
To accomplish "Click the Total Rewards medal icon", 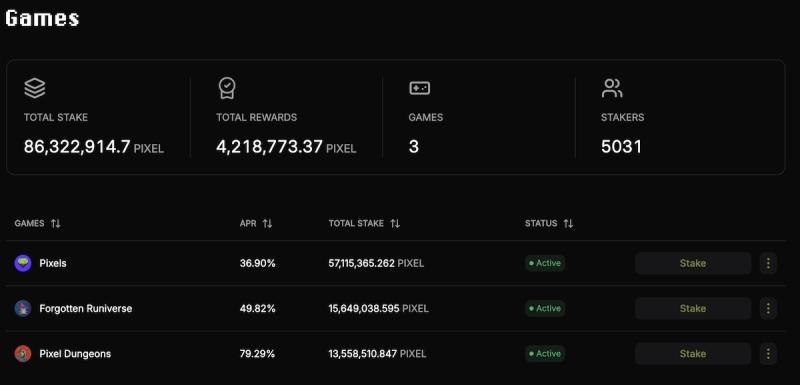I will click(x=227, y=88).
